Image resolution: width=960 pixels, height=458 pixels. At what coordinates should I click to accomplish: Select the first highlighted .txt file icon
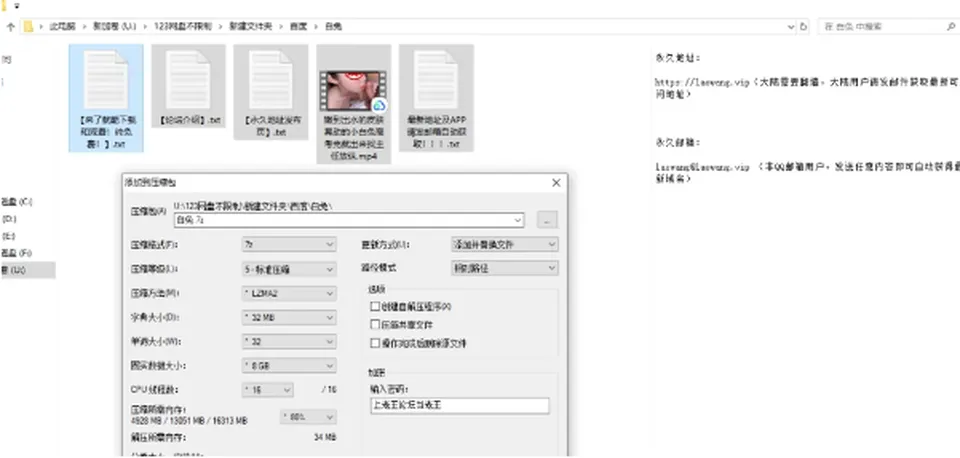[106, 80]
